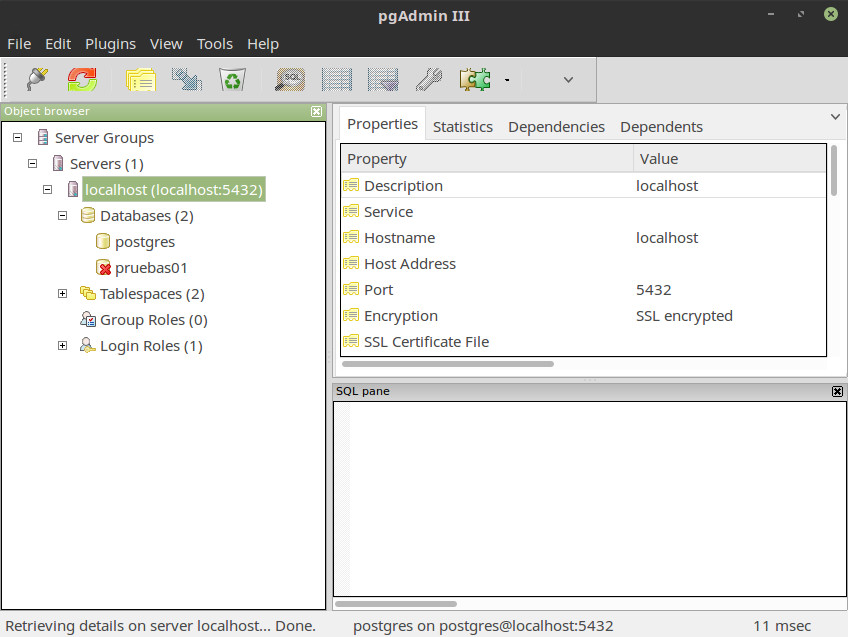Screen dimensions: 848x637
Task: Switch to the Statistics tab
Action: tap(463, 127)
